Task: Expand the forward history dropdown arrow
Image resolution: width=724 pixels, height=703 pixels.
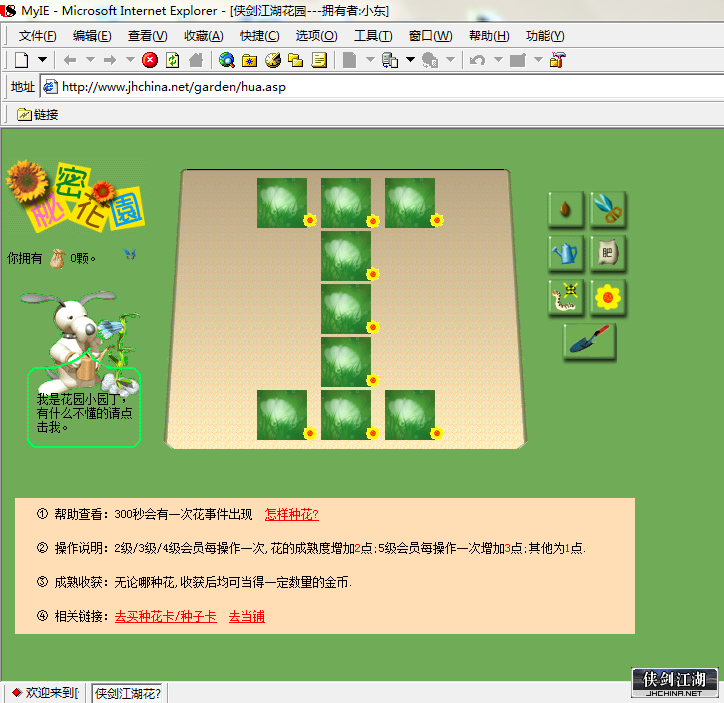Action: pos(130,60)
